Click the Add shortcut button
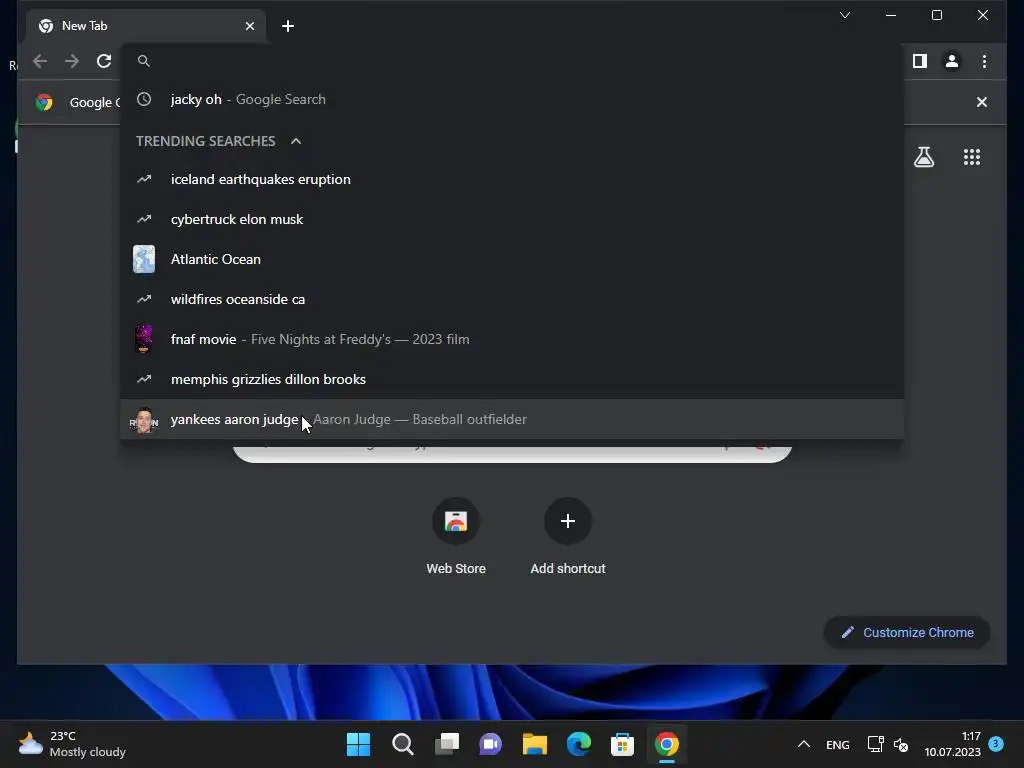The width and height of the screenshot is (1024, 768). [568, 537]
